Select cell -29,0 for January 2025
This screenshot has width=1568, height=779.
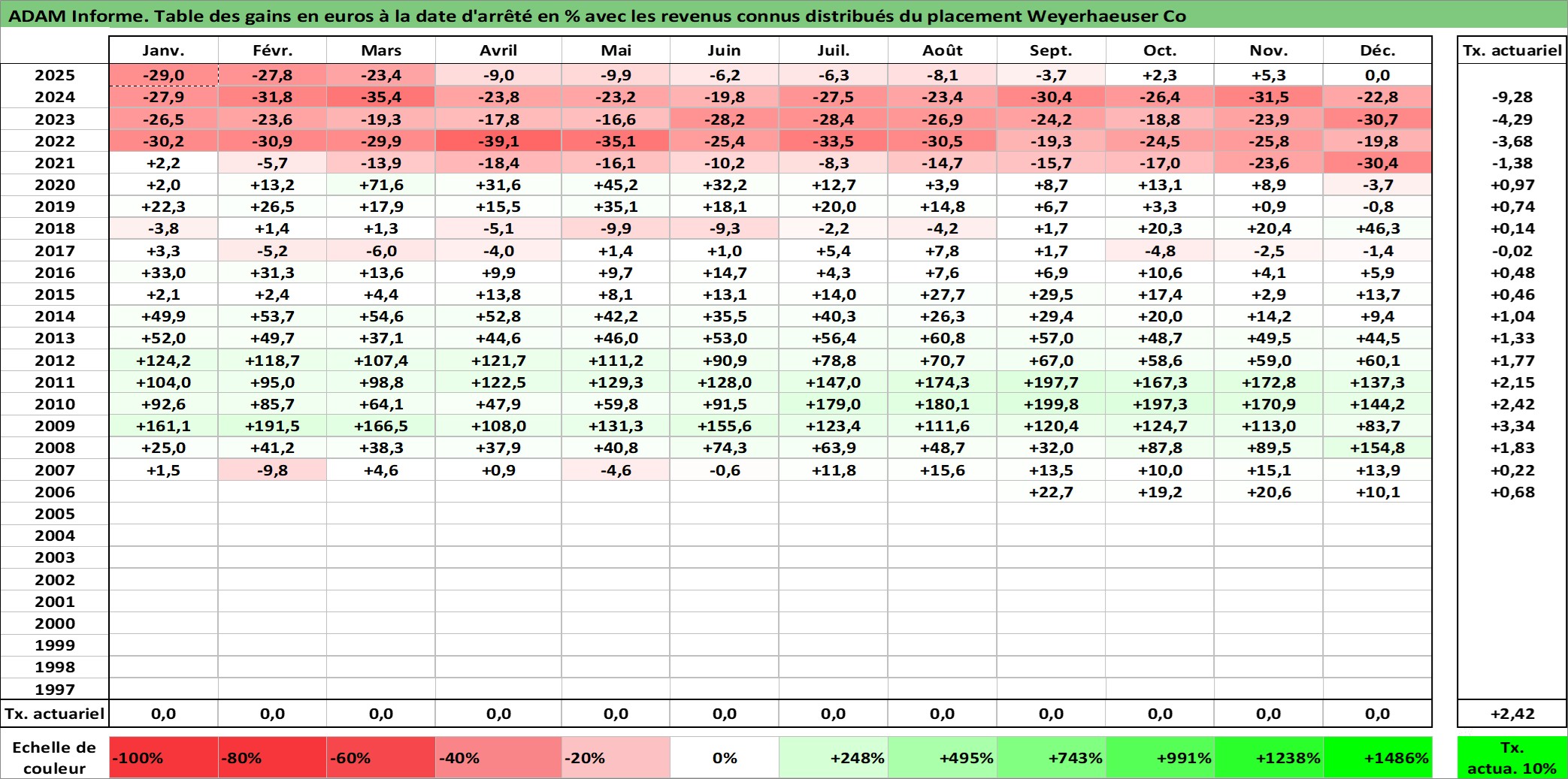click(x=163, y=75)
